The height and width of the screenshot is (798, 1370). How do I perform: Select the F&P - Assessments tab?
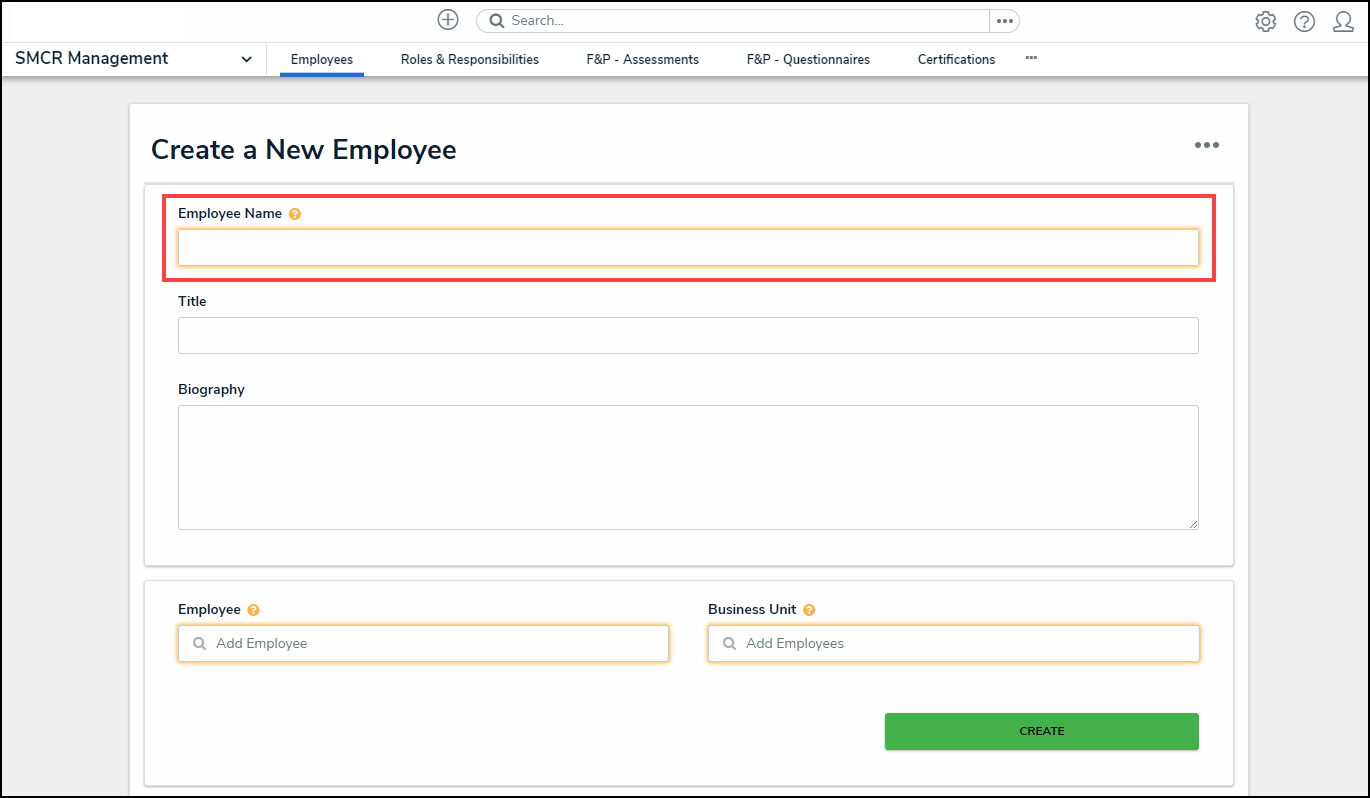tap(642, 59)
